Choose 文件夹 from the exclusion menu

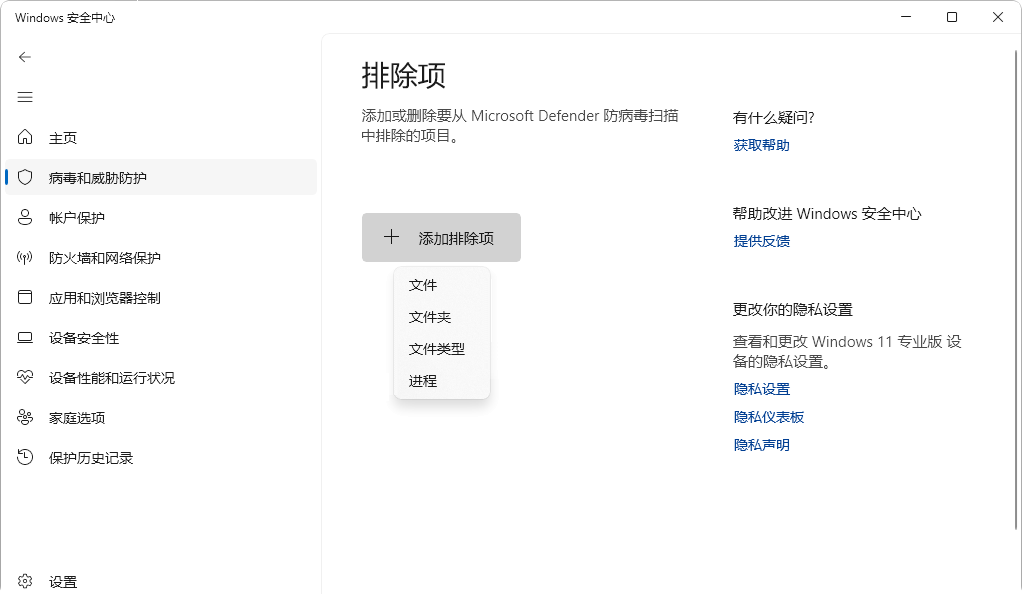pyautogui.click(x=430, y=317)
